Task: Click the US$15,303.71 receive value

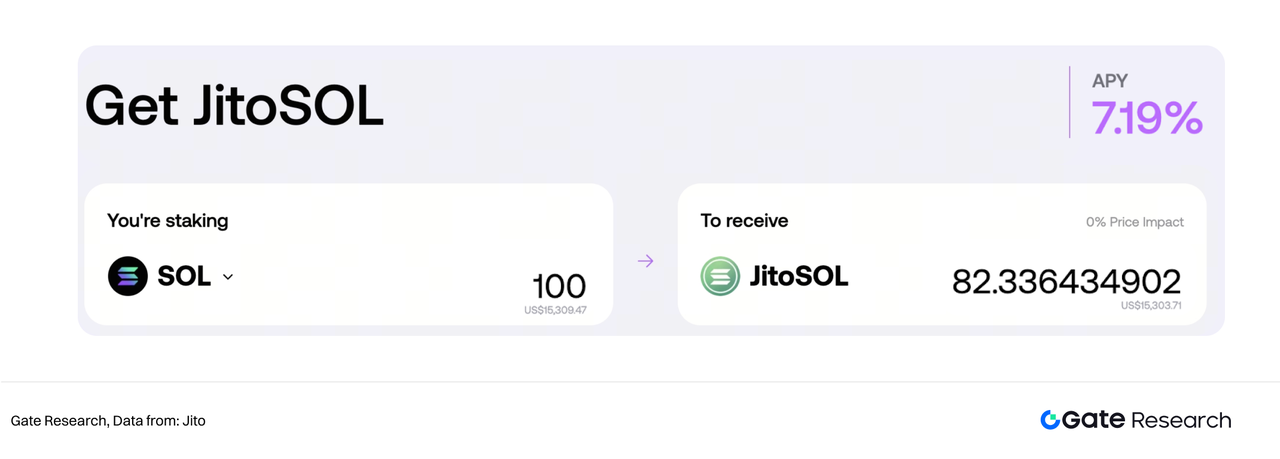Action: click(x=1151, y=306)
